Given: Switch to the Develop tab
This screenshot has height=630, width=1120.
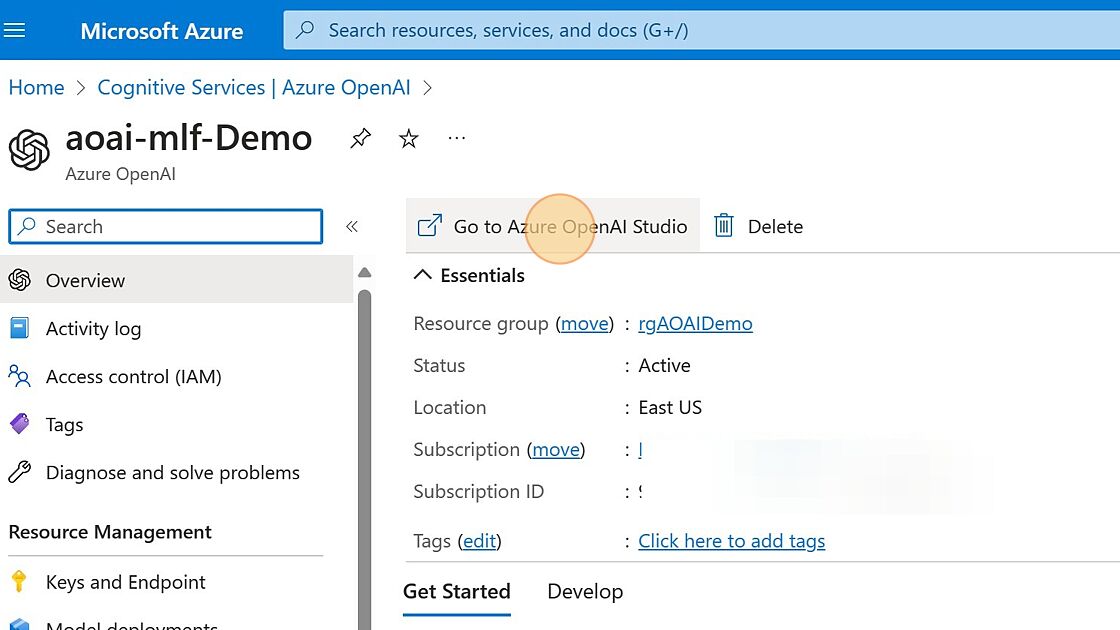Looking at the screenshot, I should point(585,592).
